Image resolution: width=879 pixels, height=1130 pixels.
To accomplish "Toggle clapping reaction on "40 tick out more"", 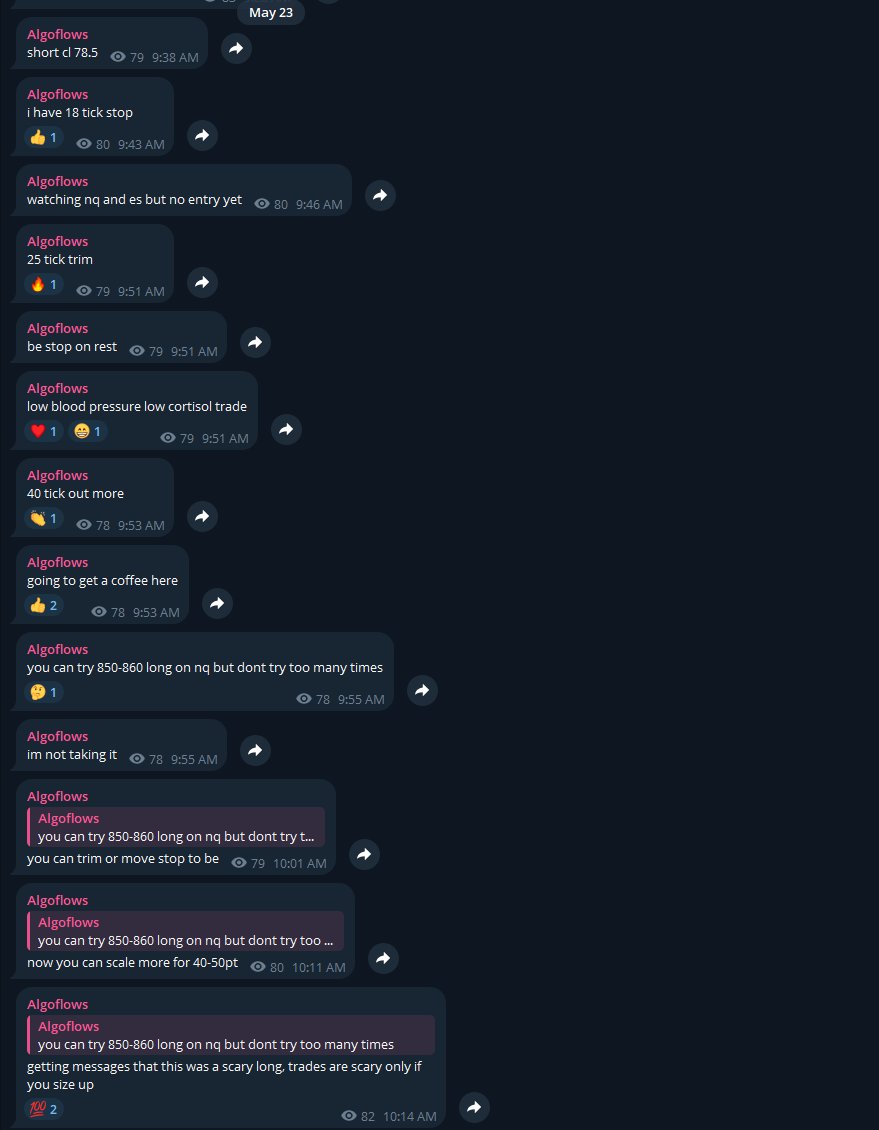I will [x=44, y=518].
